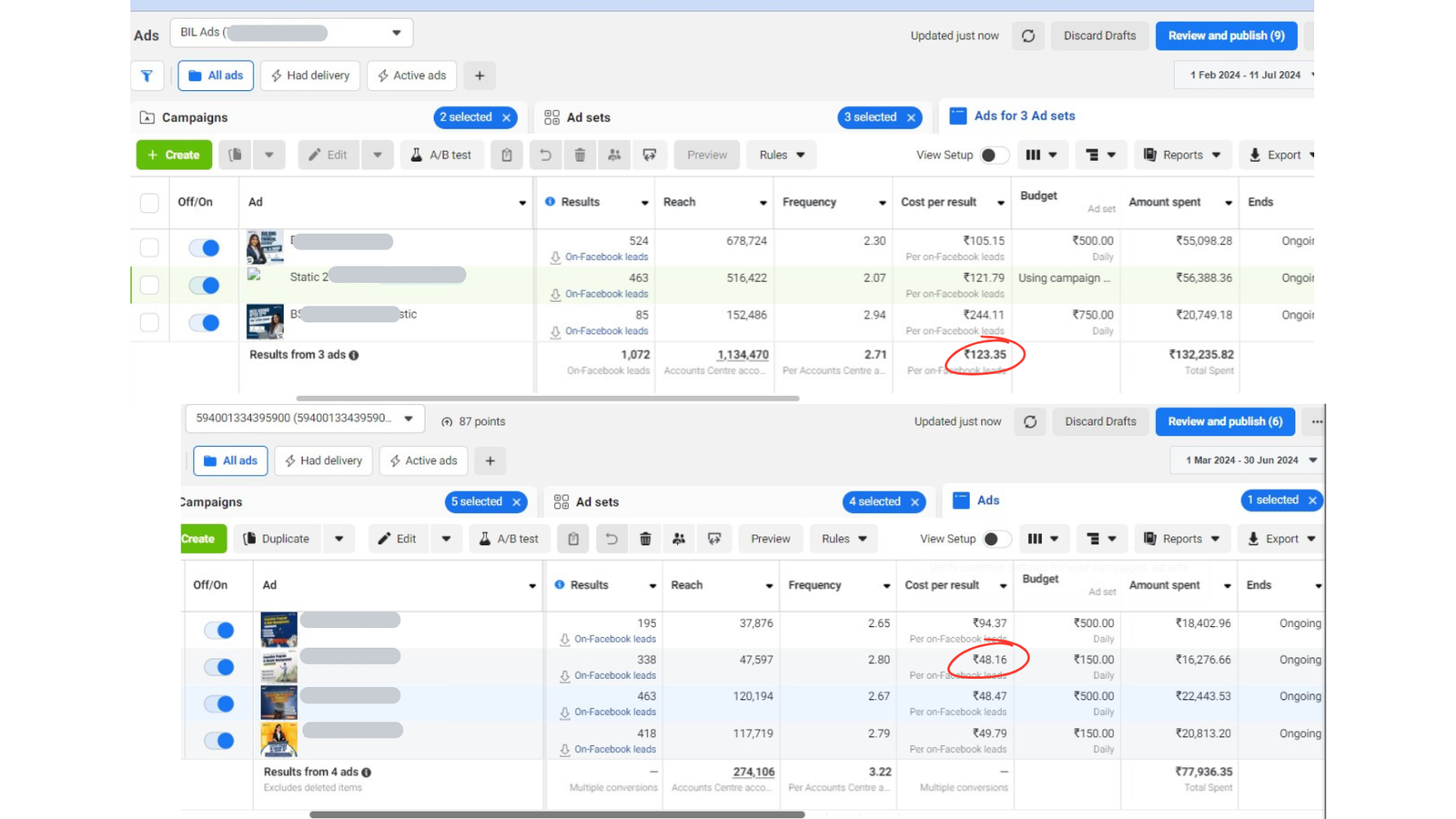
Task: Click the three-dots more menu in bottom panel
Action: tap(1317, 421)
